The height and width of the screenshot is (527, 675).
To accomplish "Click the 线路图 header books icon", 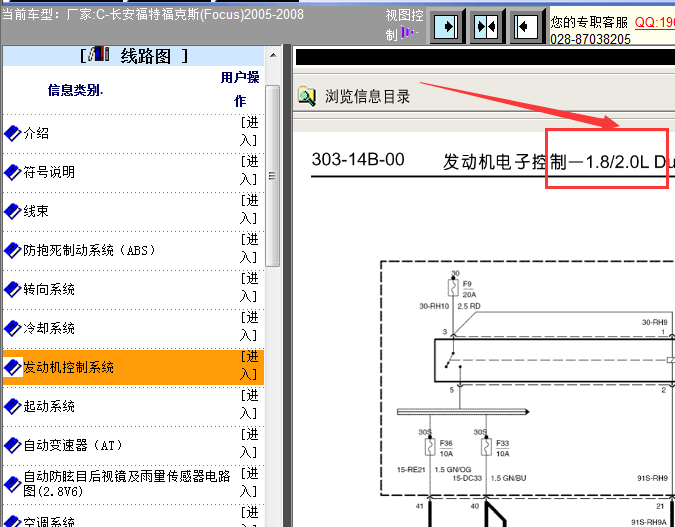I will [99, 54].
